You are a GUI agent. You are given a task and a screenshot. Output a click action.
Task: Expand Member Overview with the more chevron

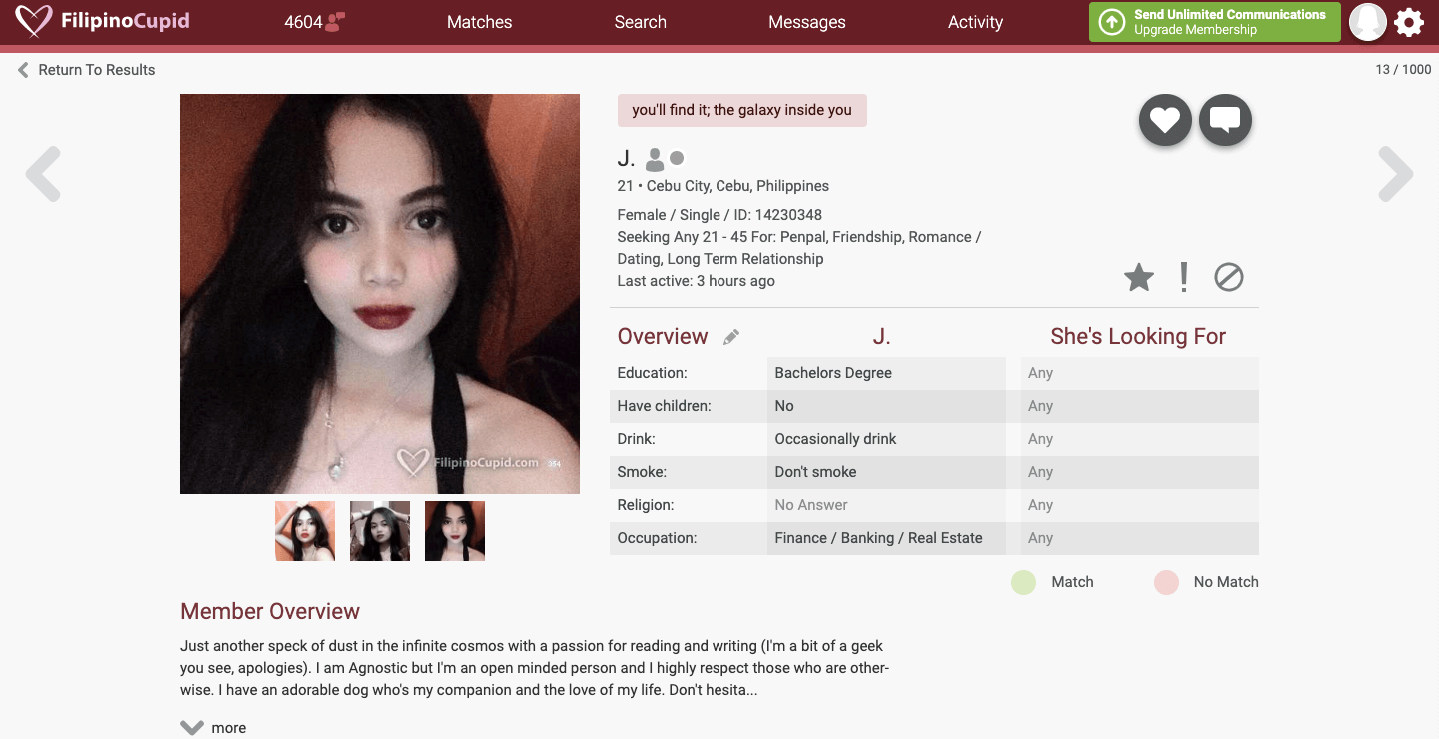click(x=192, y=727)
